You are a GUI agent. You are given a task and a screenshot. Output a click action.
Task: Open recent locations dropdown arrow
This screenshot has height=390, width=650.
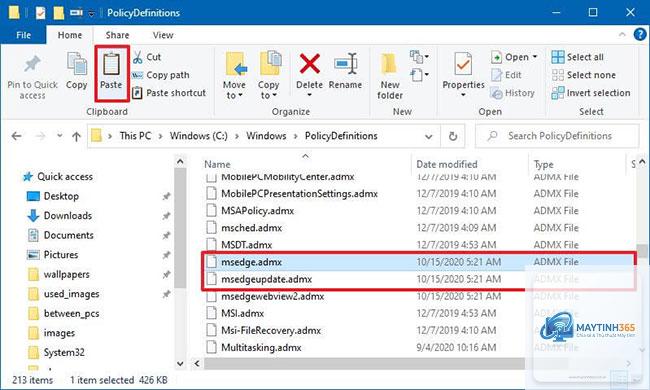(60, 136)
